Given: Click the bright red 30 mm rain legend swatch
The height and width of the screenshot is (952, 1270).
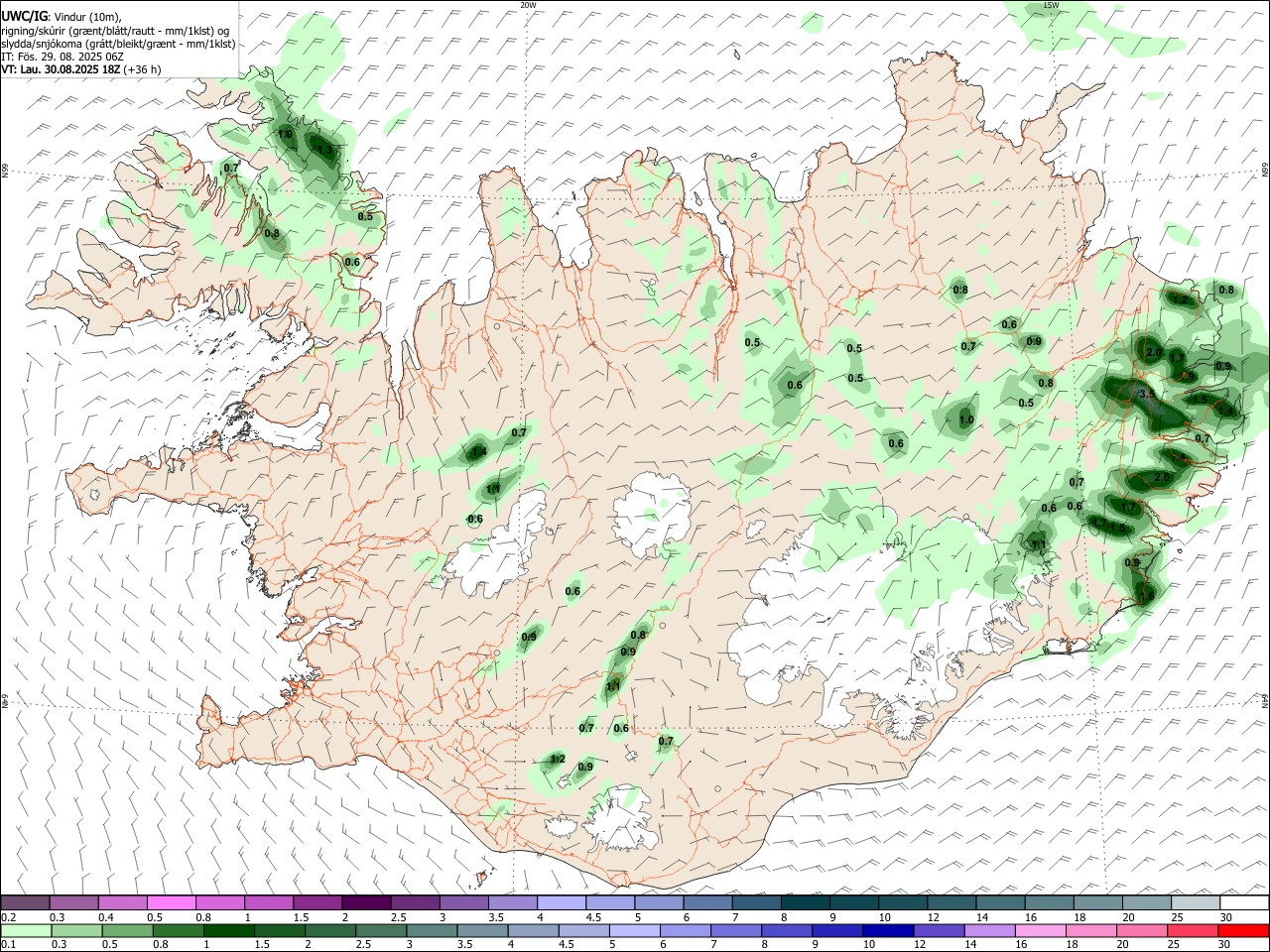Looking at the screenshot, I should tap(1243, 931).
